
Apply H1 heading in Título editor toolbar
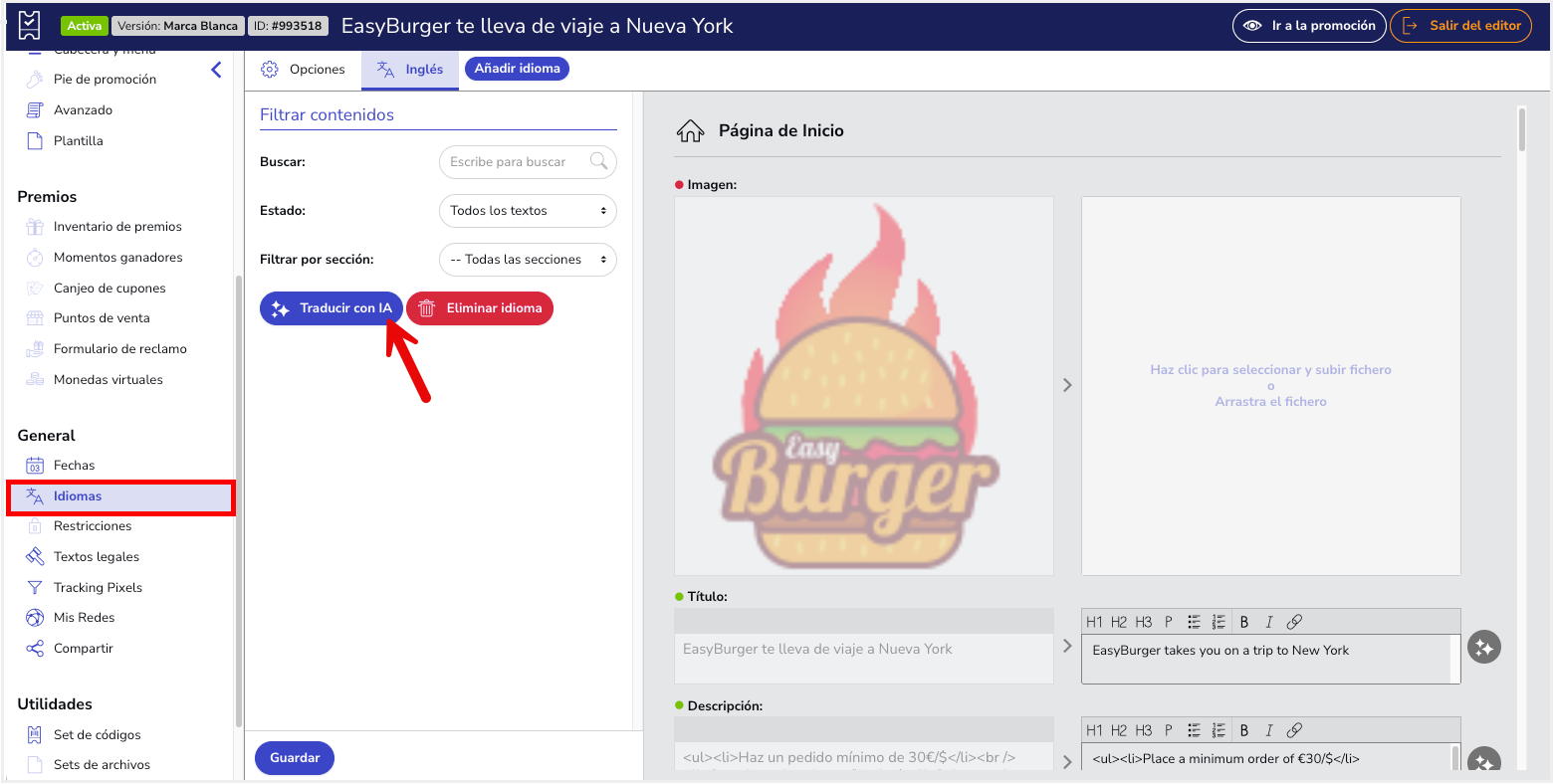(1094, 622)
